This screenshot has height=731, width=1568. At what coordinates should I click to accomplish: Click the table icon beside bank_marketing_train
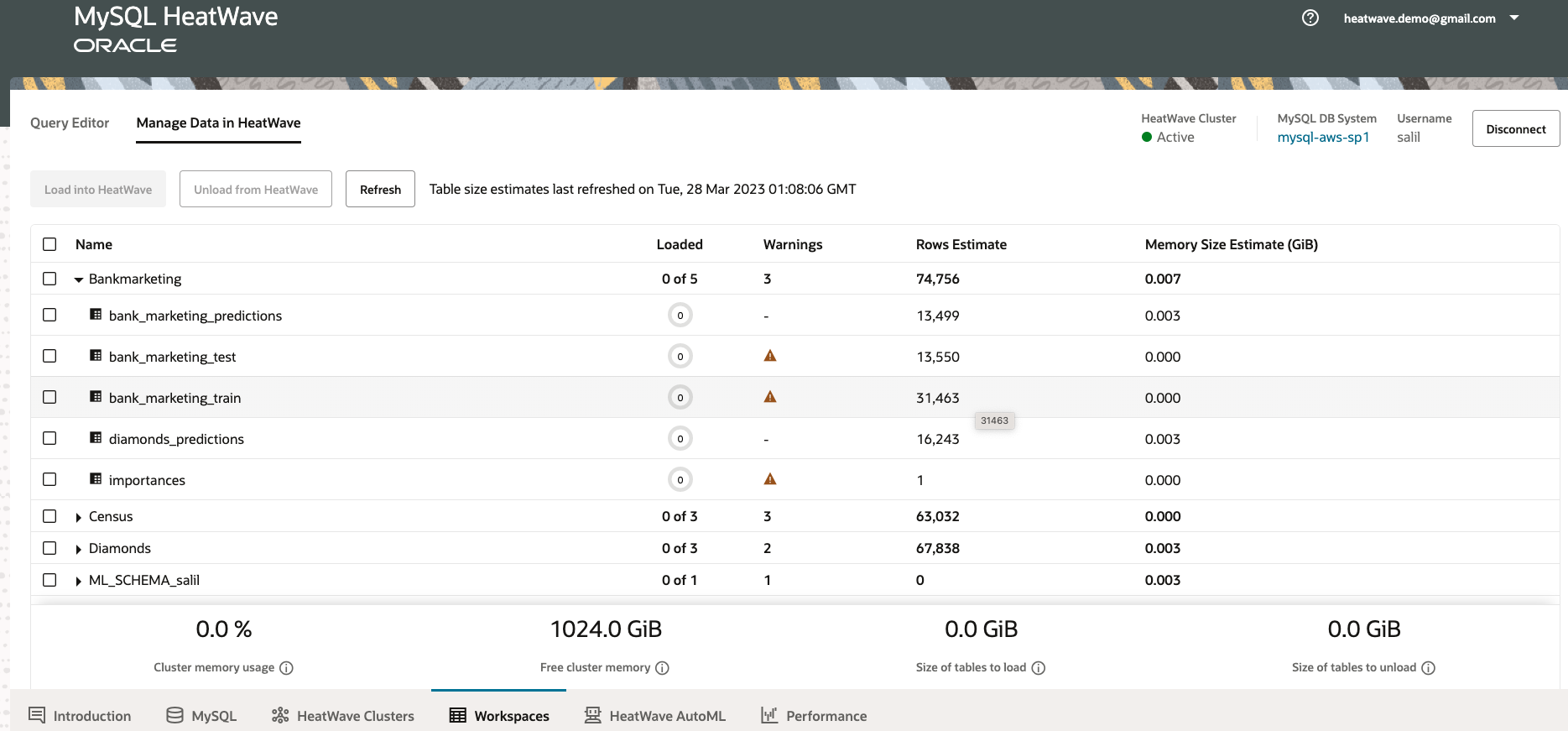click(x=96, y=397)
